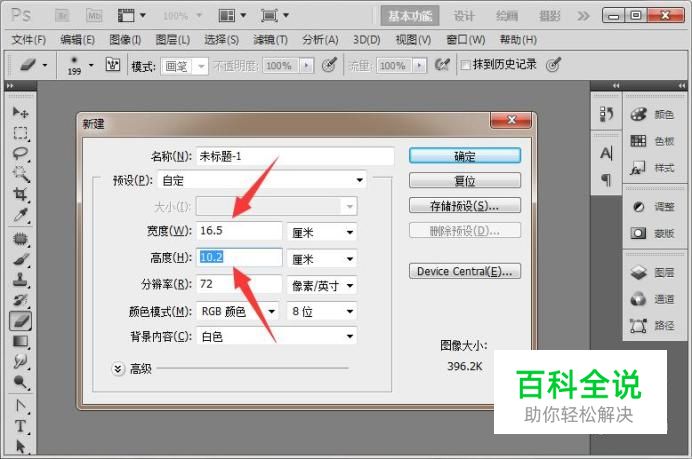Screen dimensions: 692x459
Task: Toggle tablet pressure for opacity button
Action: coord(329,65)
